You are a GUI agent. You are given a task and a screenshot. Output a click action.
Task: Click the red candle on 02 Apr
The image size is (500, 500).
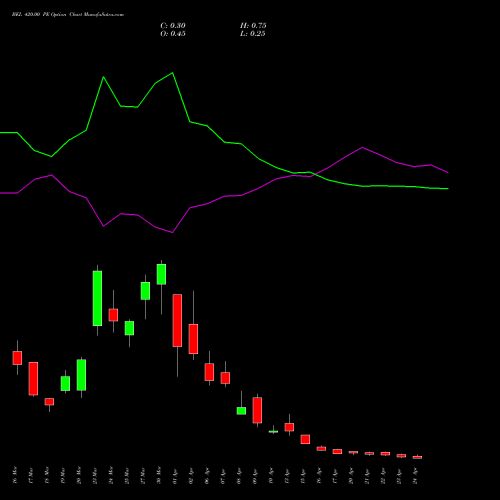coord(193,339)
